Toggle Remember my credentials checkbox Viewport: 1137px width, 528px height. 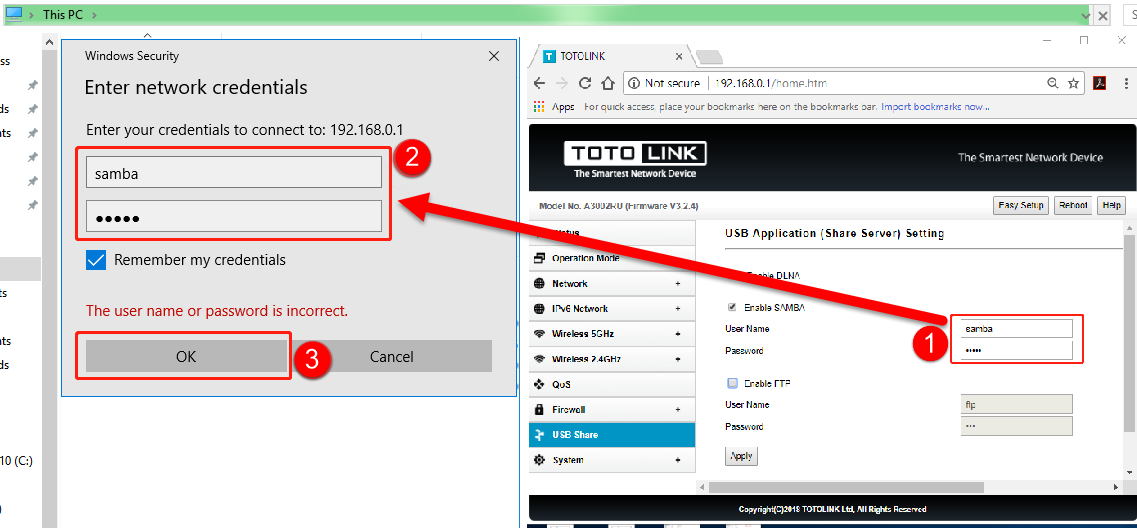[x=96, y=260]
